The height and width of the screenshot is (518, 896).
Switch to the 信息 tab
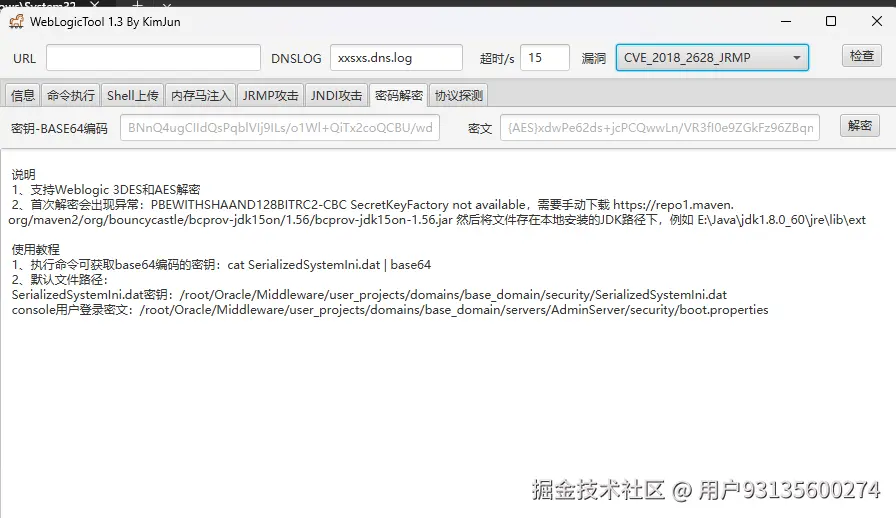coord(23,95)
